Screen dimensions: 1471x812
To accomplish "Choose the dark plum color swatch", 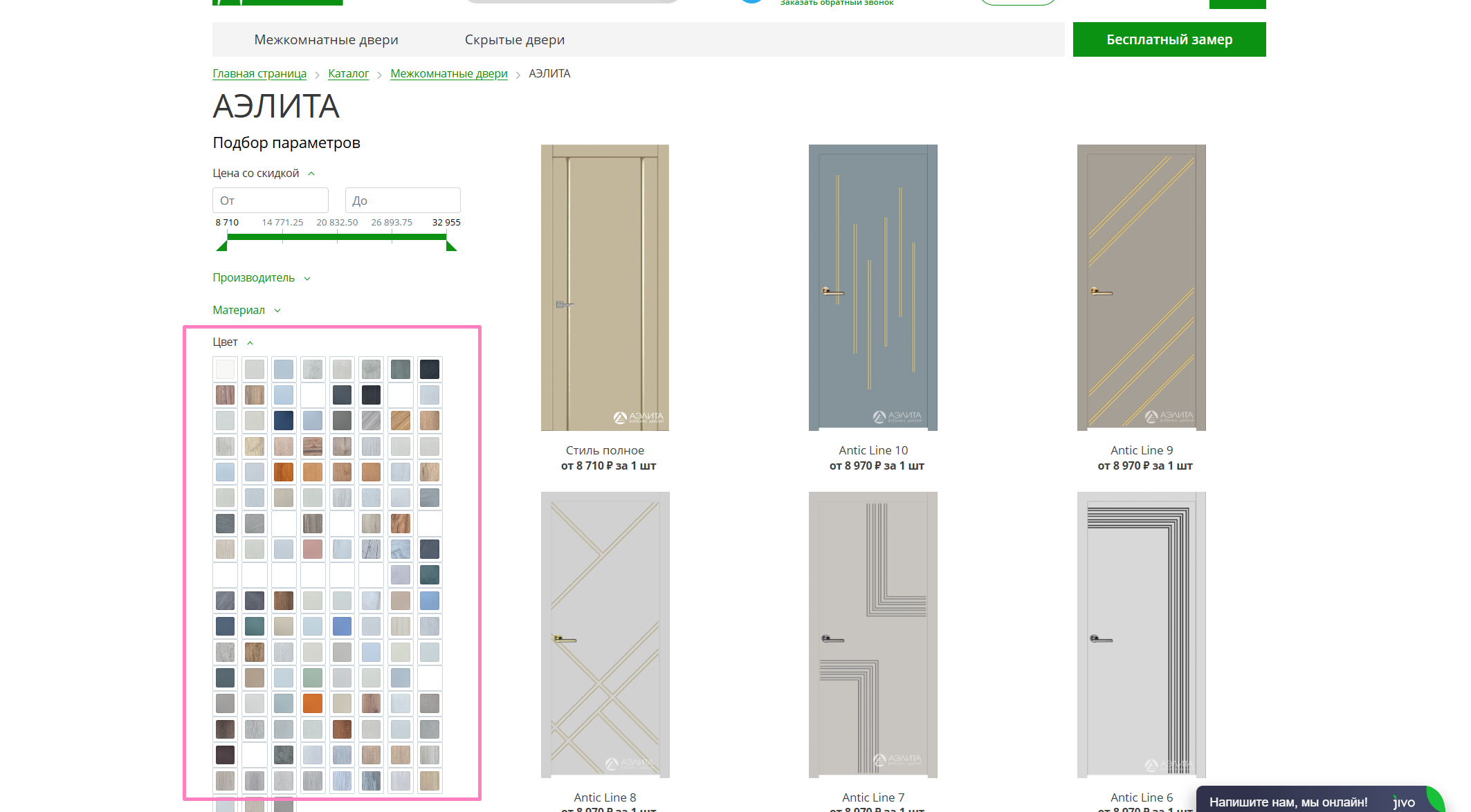I will point(225,755).
